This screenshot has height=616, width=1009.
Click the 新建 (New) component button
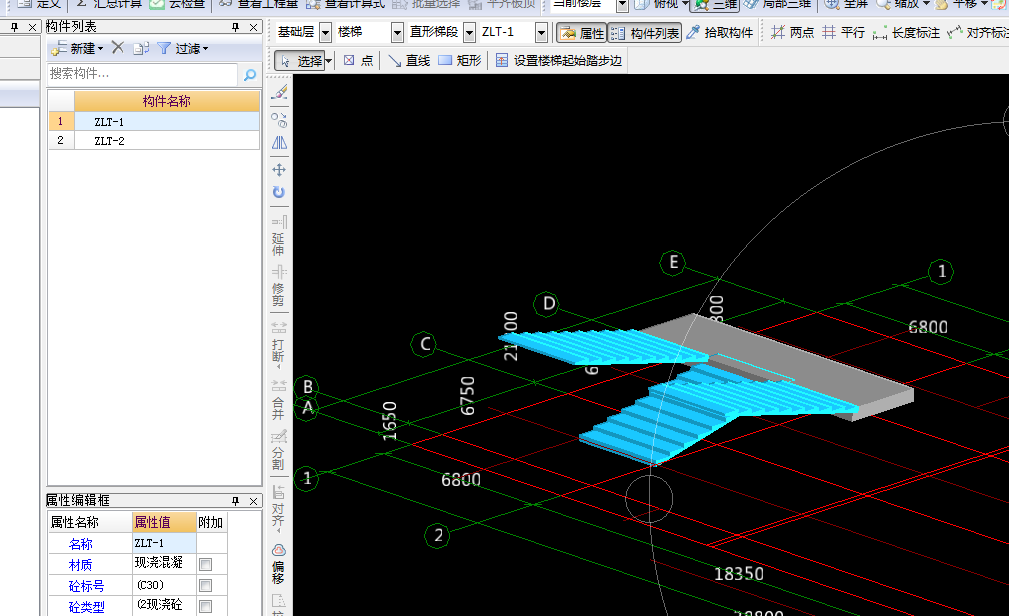pos(77,48)
